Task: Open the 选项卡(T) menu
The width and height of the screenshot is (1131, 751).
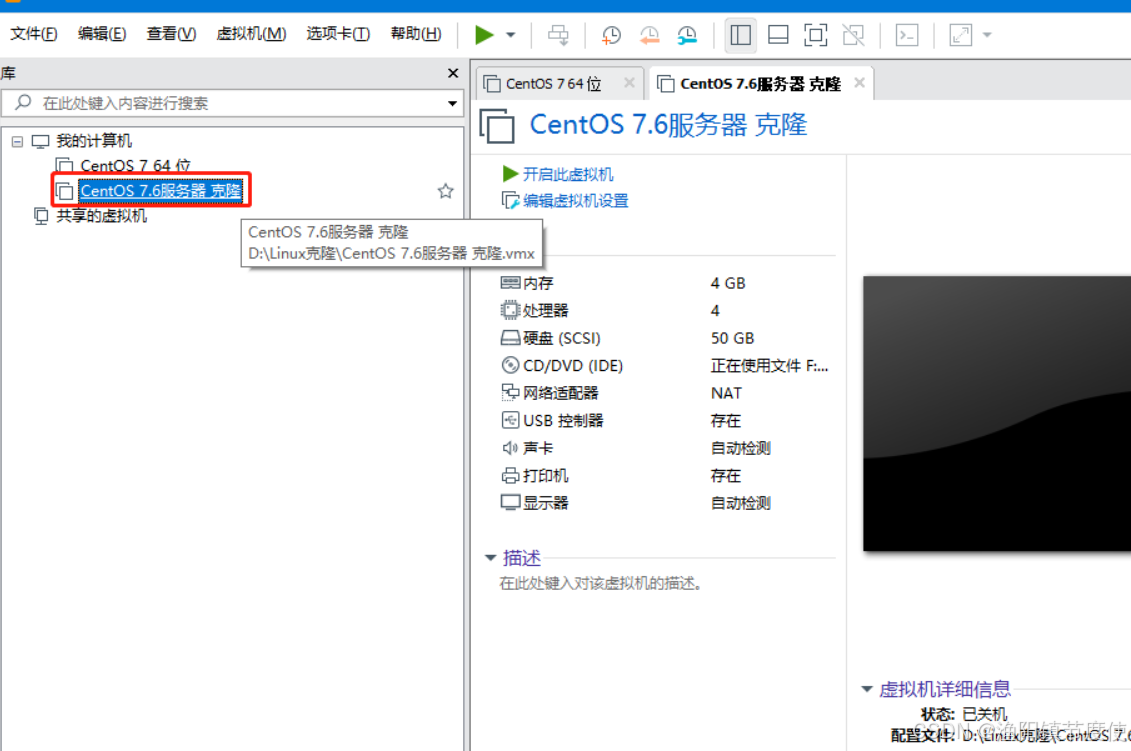Action: [338, 34]
